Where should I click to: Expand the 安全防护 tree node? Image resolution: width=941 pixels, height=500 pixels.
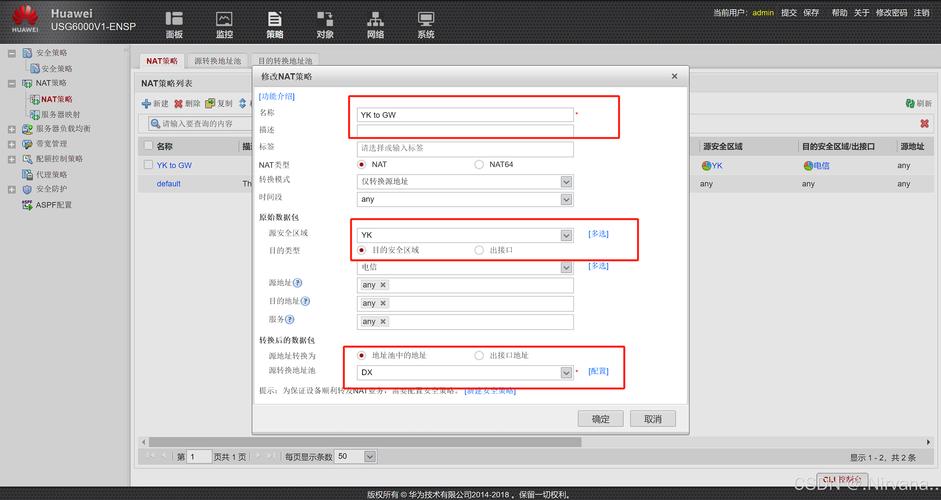point(11,190)
